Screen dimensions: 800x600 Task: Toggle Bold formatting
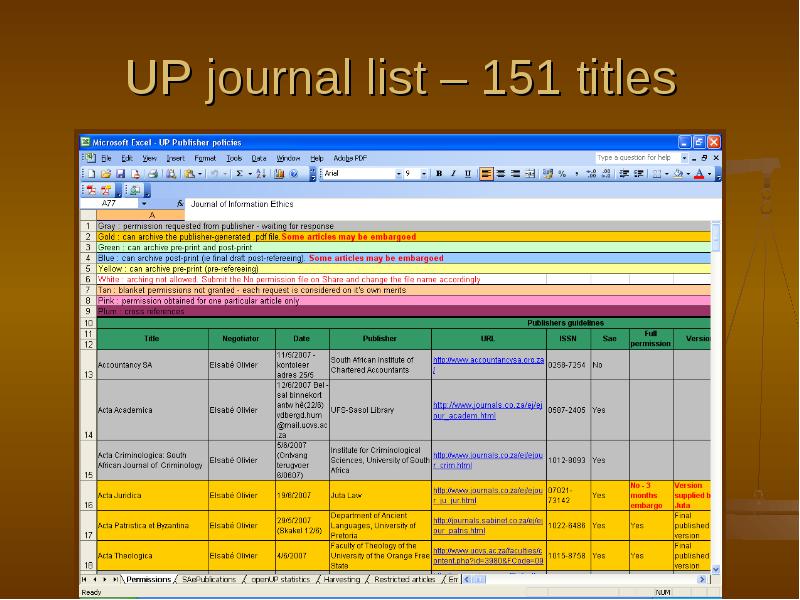pos(439,174)
